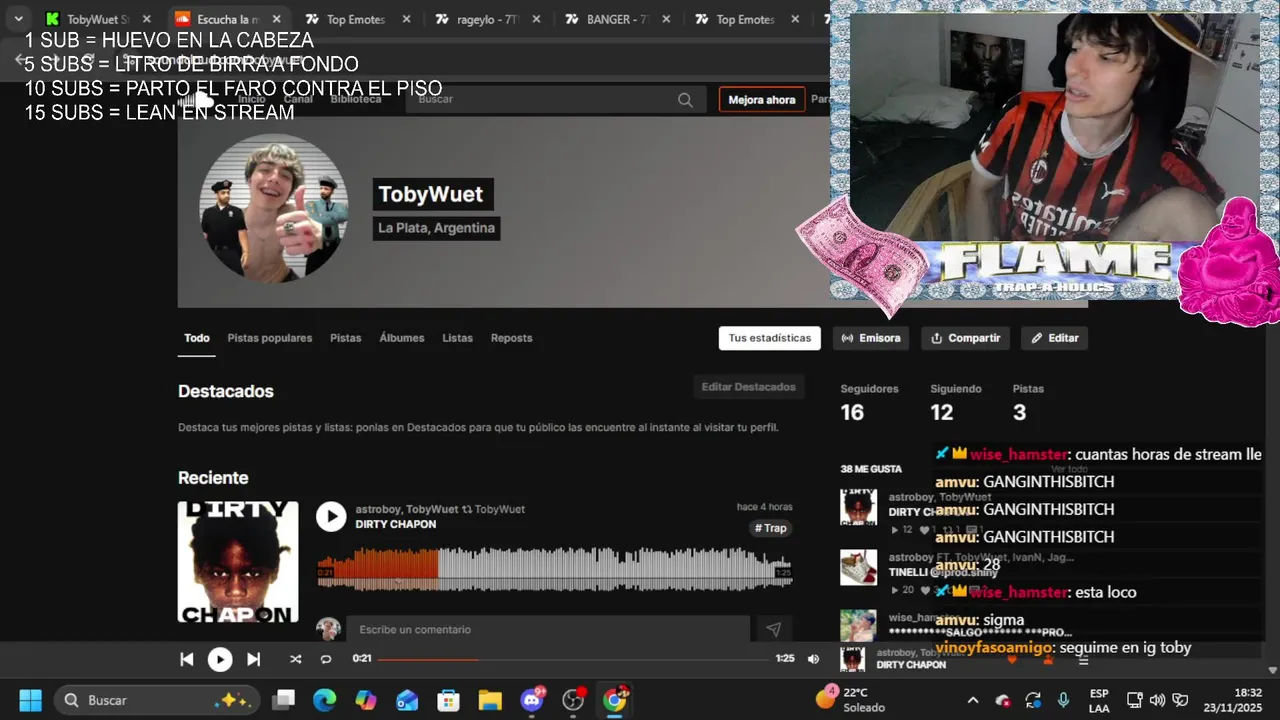
Task: Expand the system tray hidden icons chevron
Action: coord(973,700)
